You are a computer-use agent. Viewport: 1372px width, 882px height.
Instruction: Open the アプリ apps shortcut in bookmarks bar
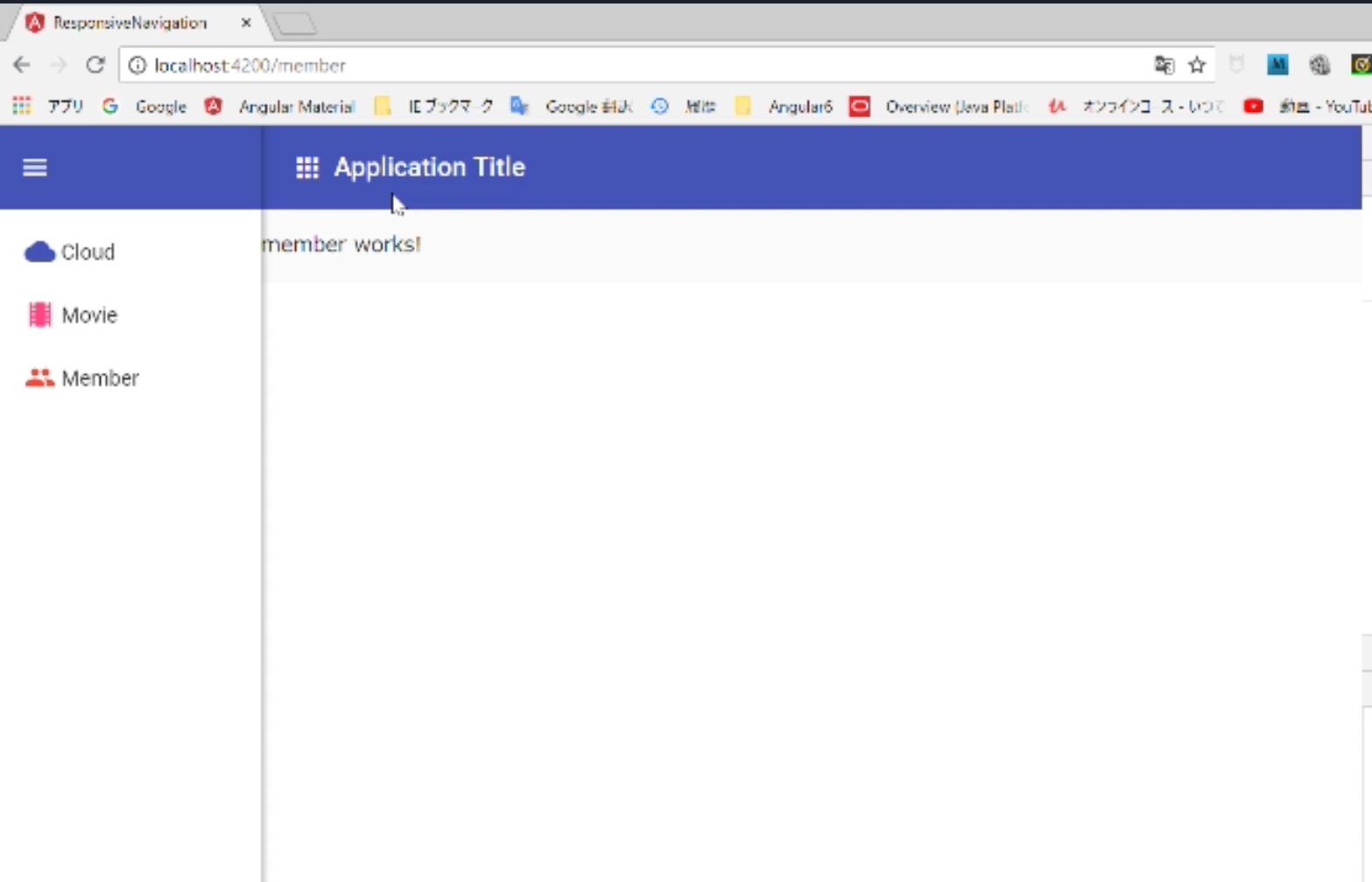(x=49, y=107)
